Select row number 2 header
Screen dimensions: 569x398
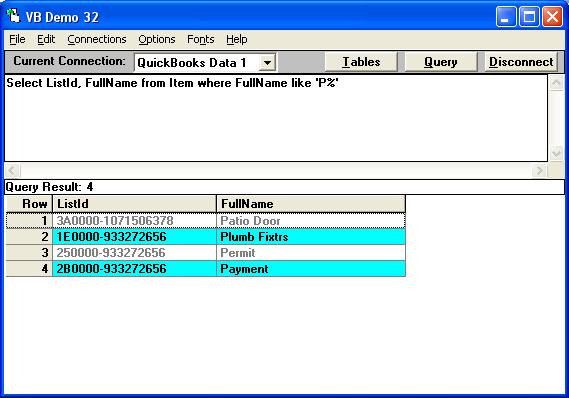tap(29, 237)
